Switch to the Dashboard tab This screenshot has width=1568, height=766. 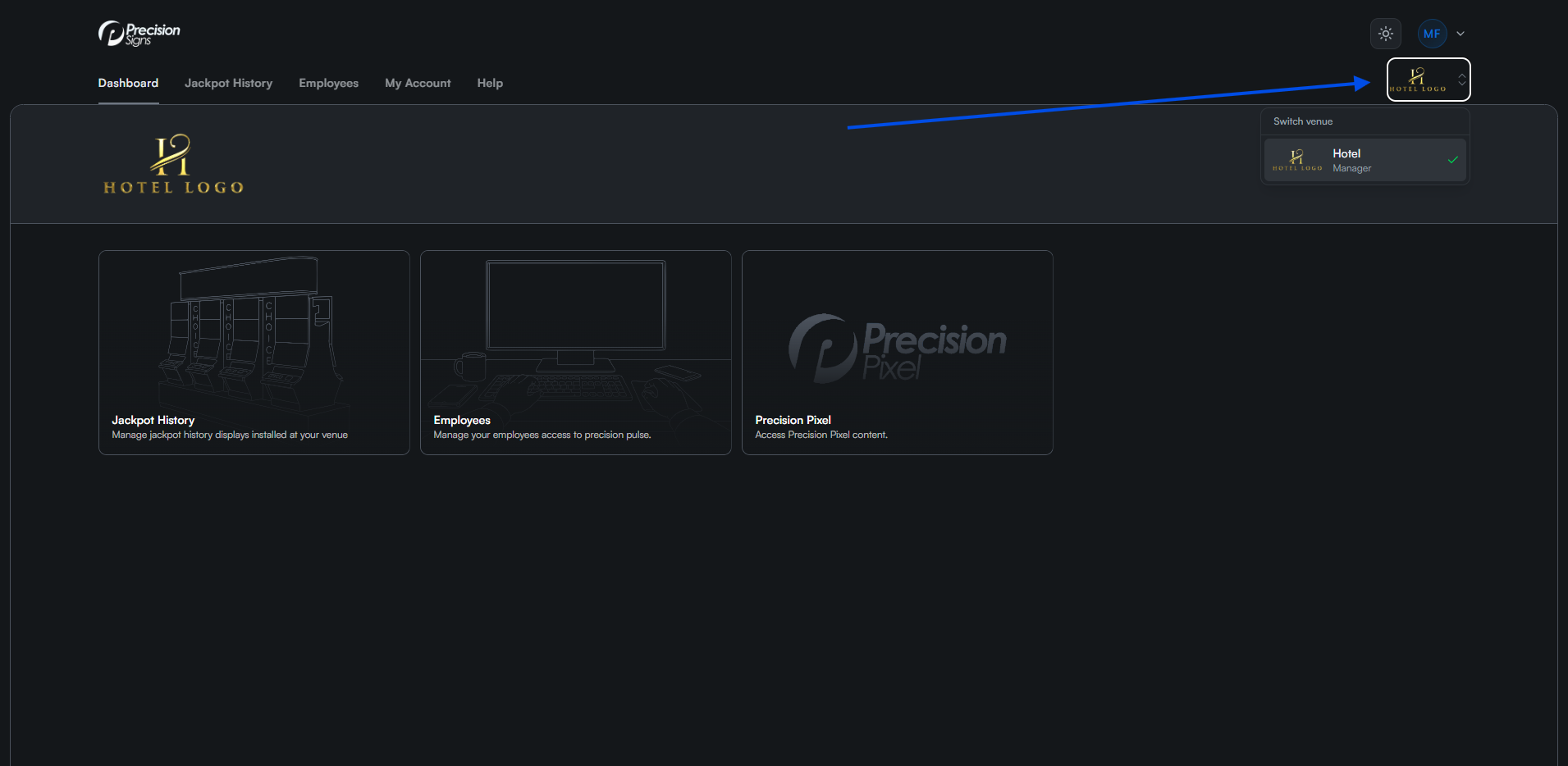(x=128, y=83)
